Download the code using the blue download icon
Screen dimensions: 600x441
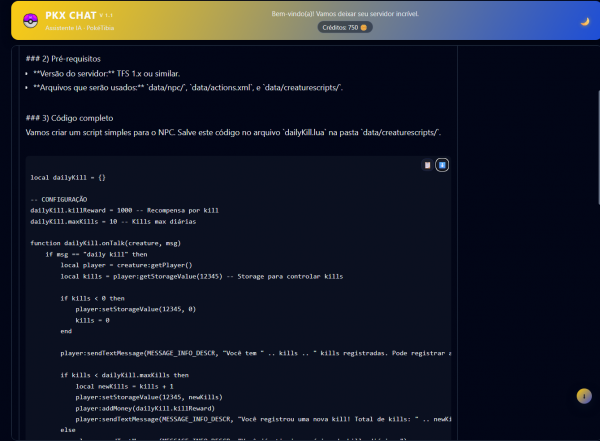point(442,164)
